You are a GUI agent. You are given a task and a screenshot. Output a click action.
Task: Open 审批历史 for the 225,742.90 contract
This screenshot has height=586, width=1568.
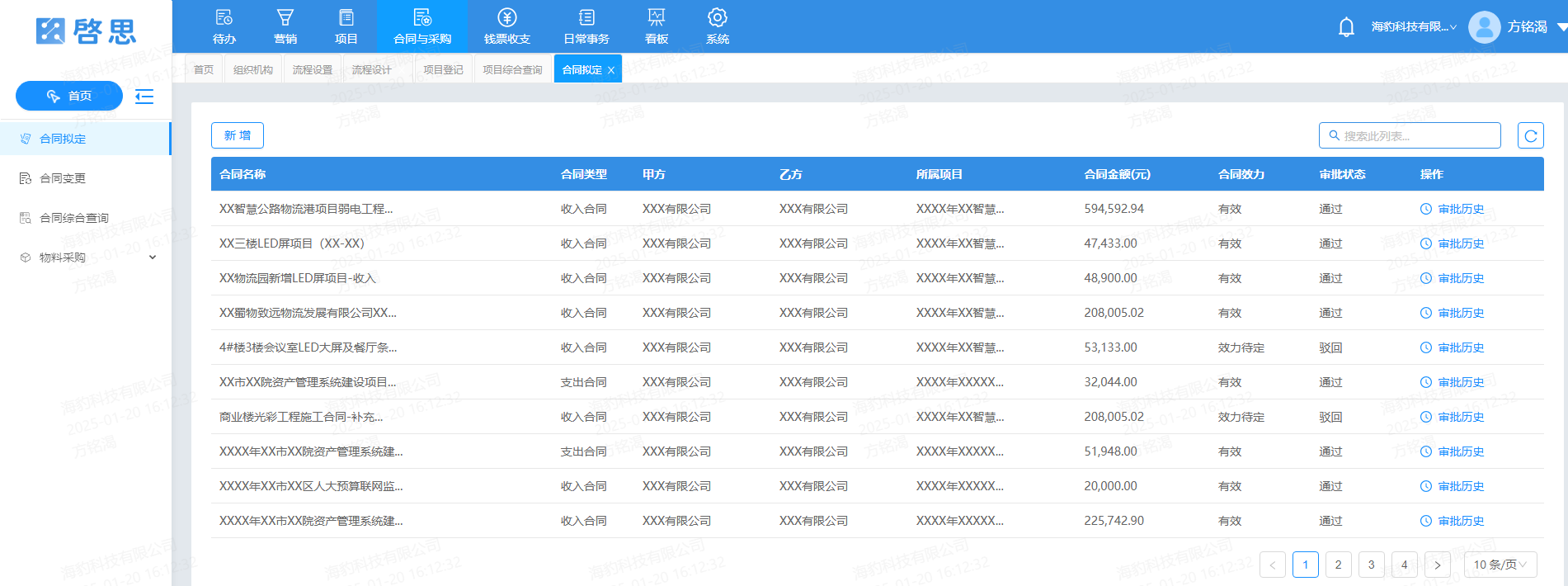(1453, 521)
